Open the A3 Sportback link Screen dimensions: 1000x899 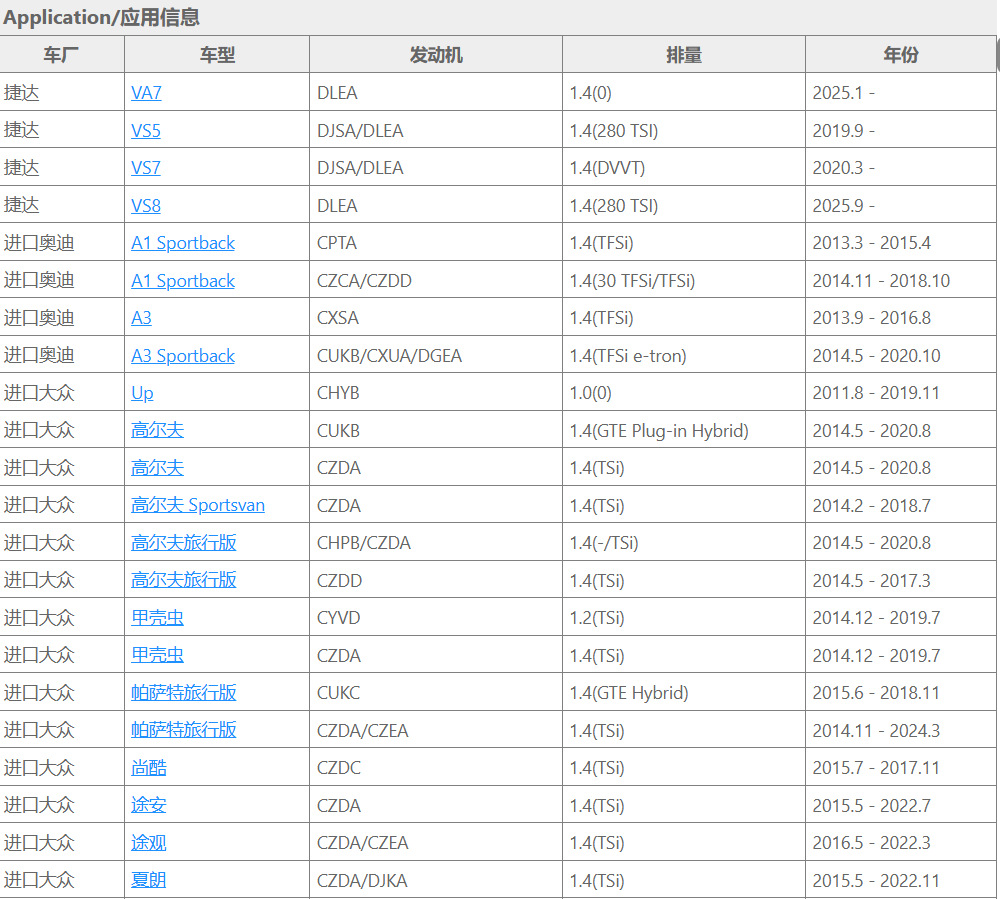(183, 356)
